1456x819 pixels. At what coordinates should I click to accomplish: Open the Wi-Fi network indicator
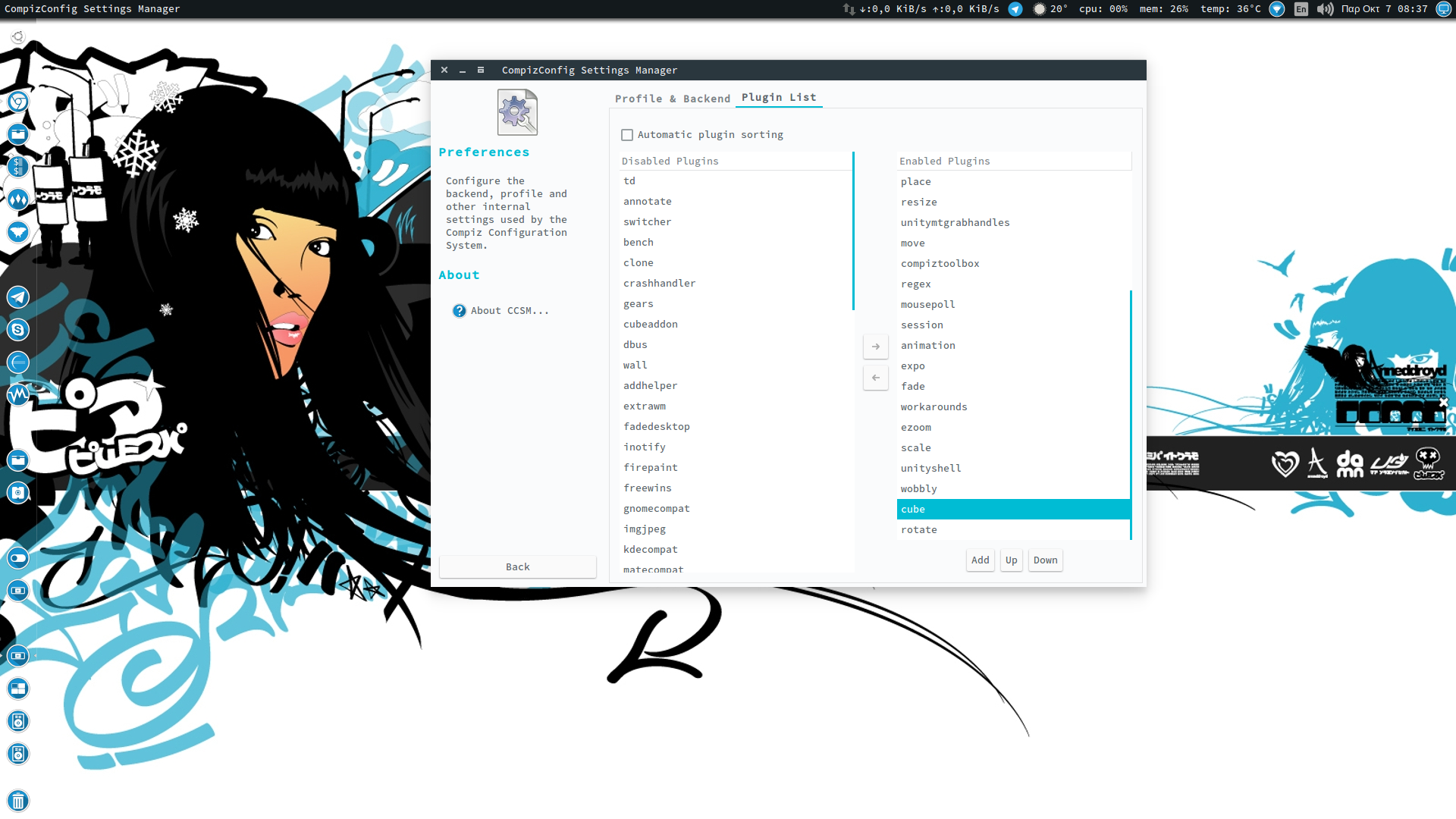(1277, 9)
